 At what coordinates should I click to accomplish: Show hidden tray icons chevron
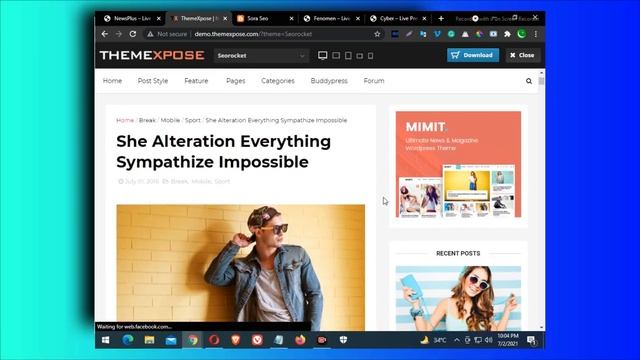pos(457,340)
